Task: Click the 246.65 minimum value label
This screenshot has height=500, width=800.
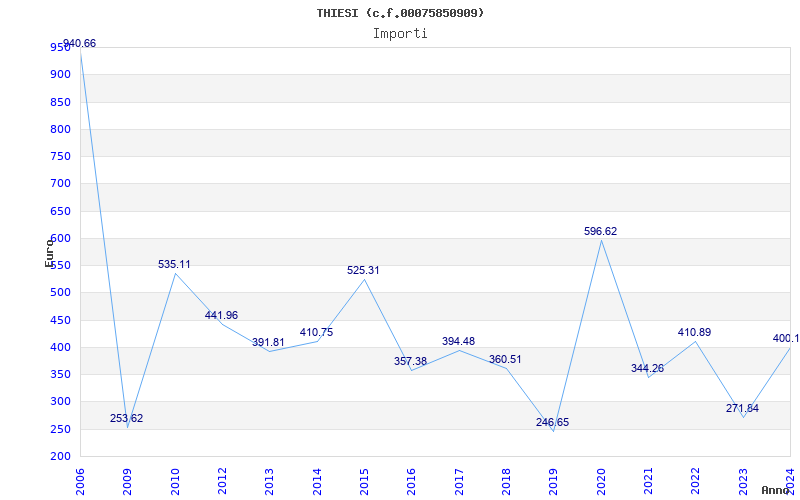Action: (x=553, y=422)
